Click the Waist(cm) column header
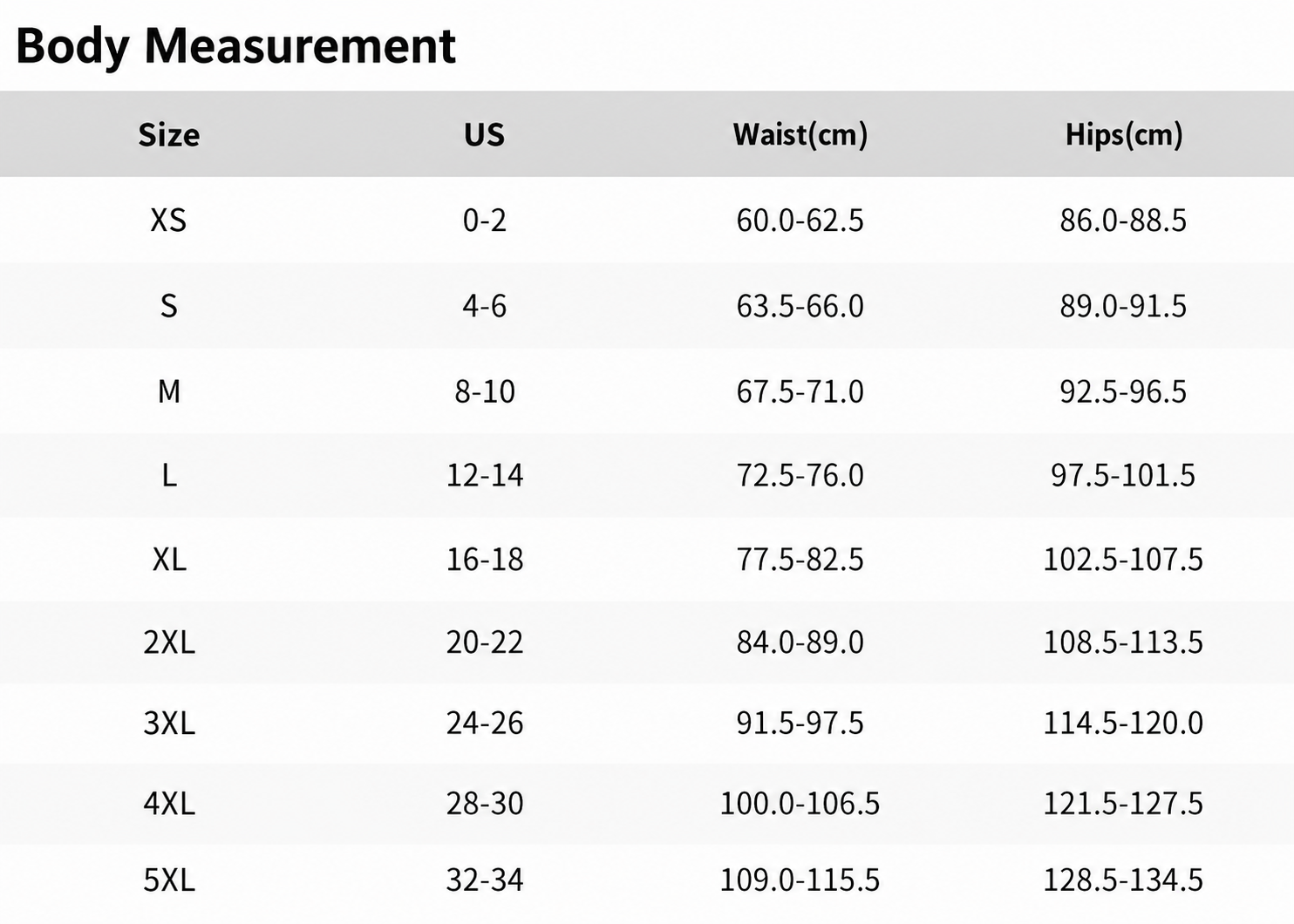The width and height of the screenshot is (1294, 924). (x=800, y=135)
